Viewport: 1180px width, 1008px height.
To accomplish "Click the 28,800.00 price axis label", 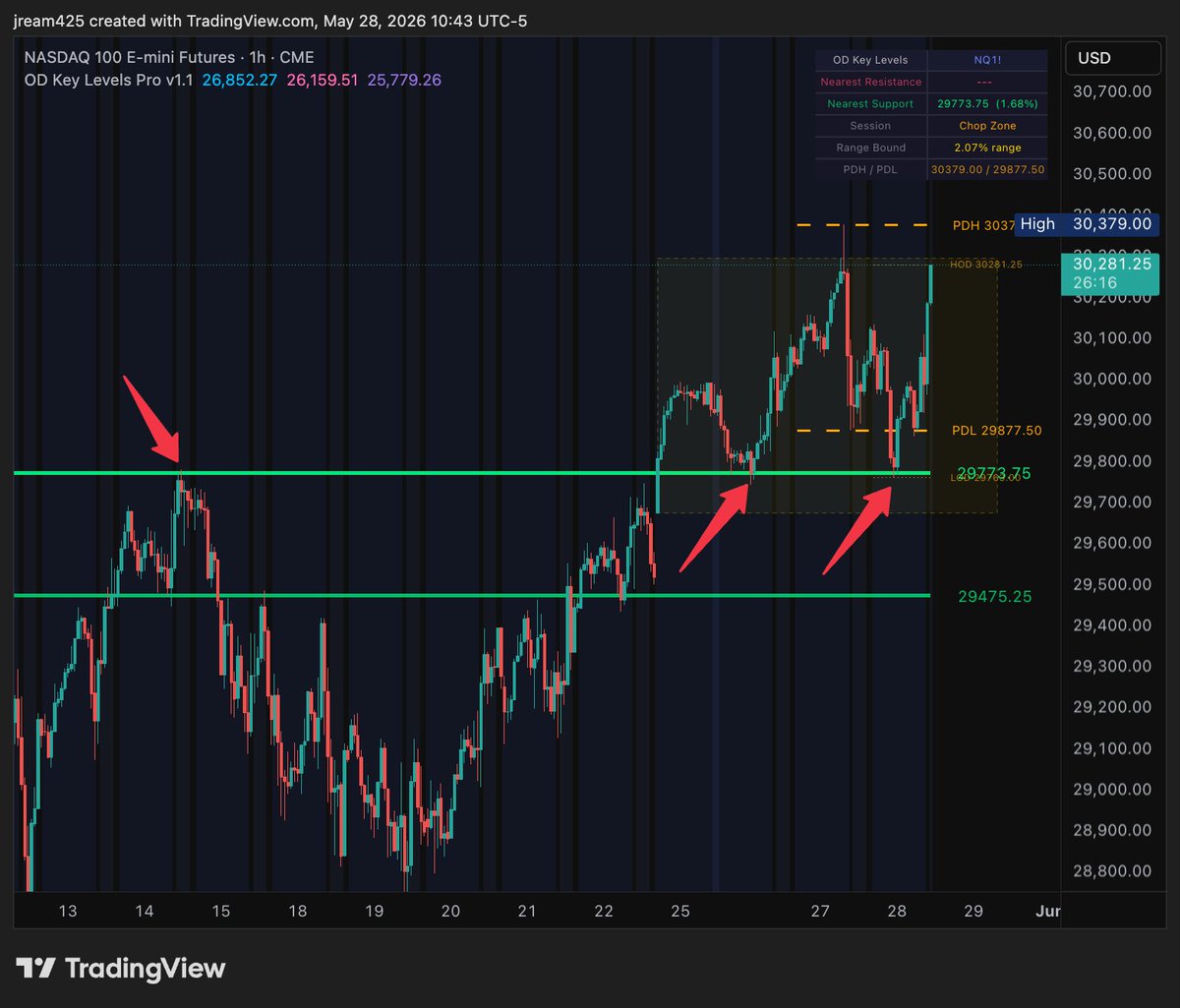I will (x=1112, y=870).
